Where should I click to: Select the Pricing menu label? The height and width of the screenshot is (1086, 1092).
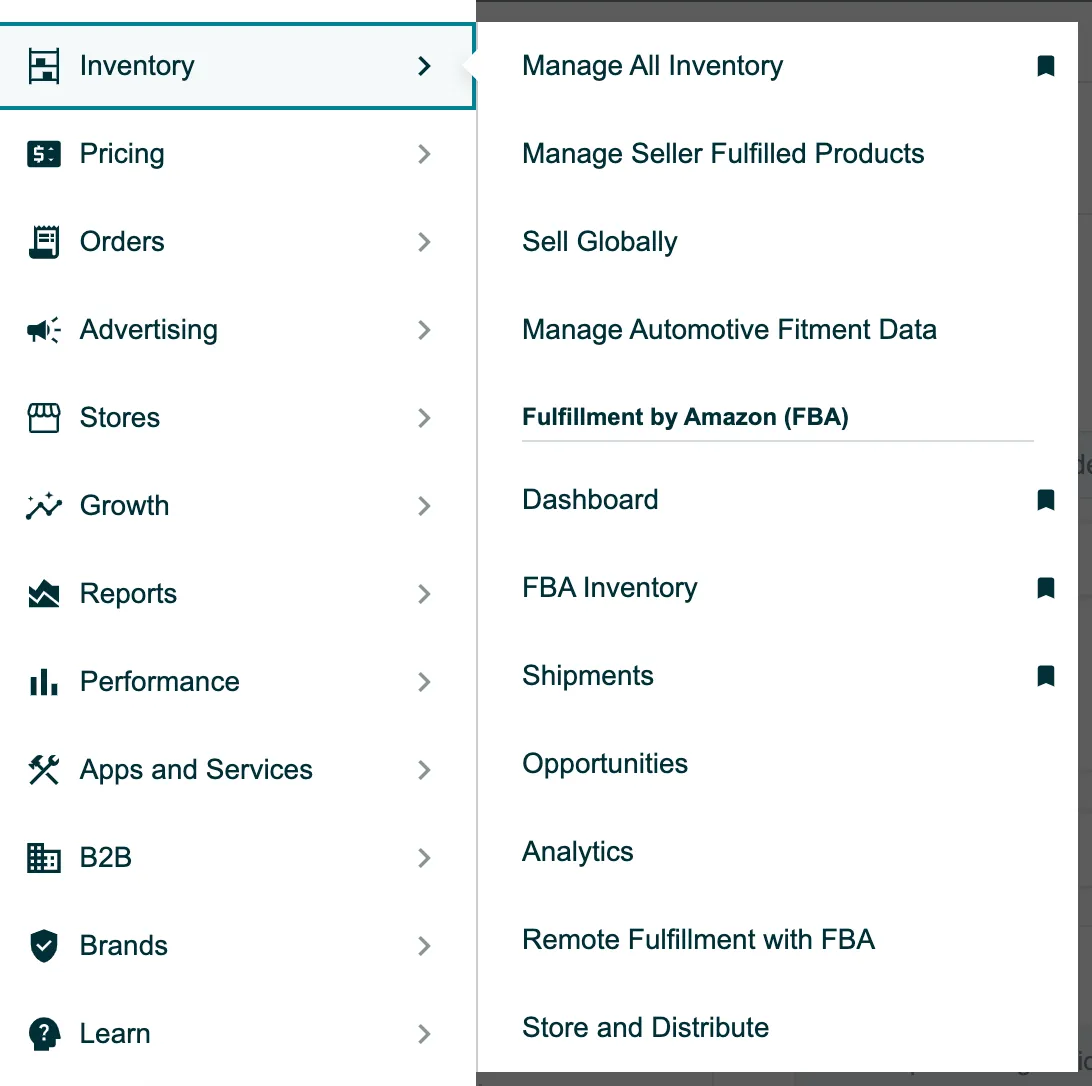tap(122, 154)
